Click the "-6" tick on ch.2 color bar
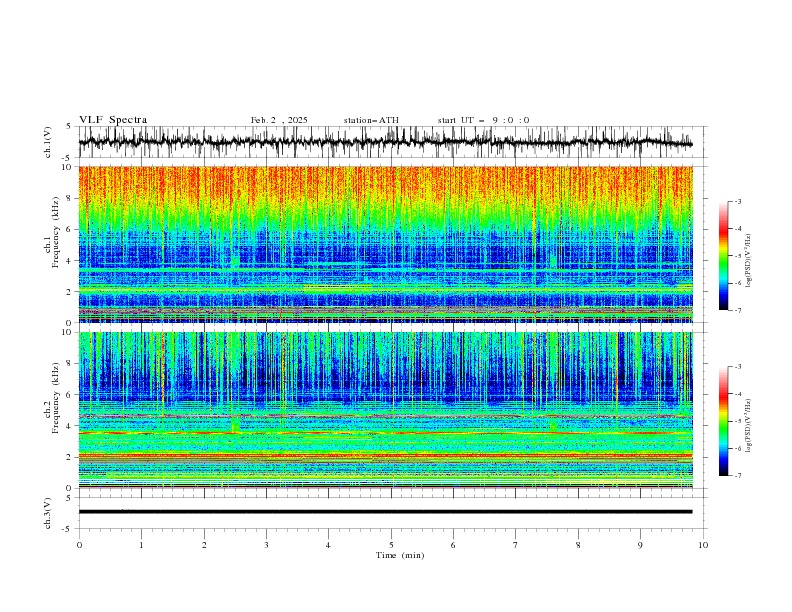Image resolution: width=792 pixels, height=612 pixels. pyautogui.click(x=737, y=448)
